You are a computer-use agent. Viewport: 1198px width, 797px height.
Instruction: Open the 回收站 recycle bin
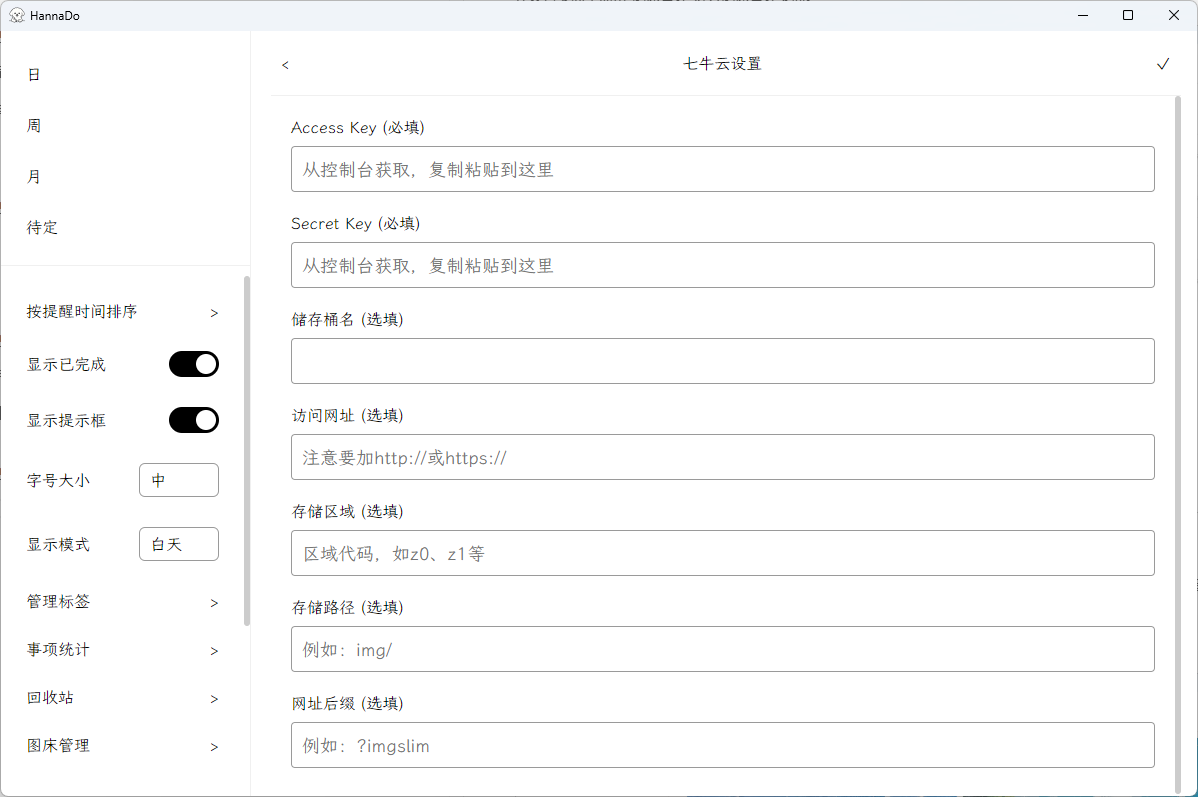tap(122, 698)
